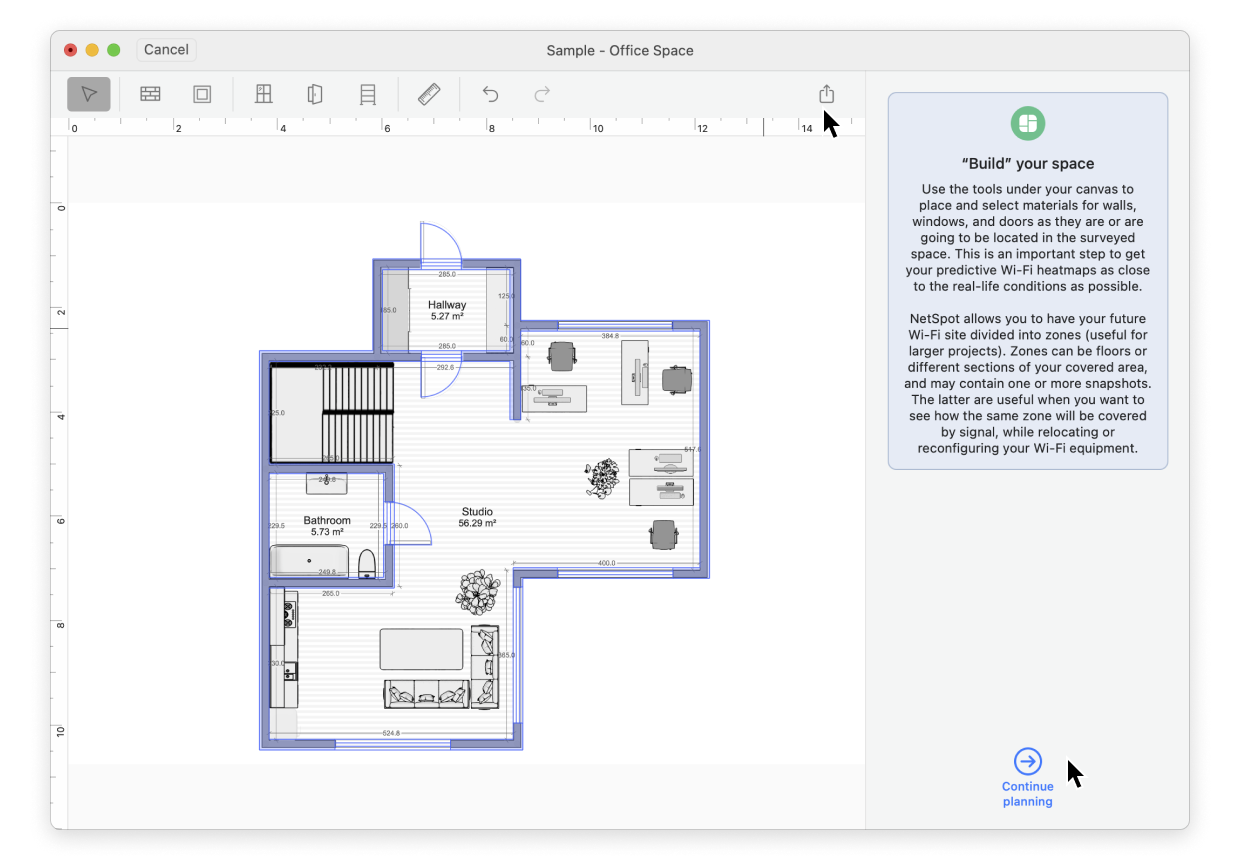Click the undo arrow
The image size is (1240, 860).
pyautogui.click(x=490, y=94)
